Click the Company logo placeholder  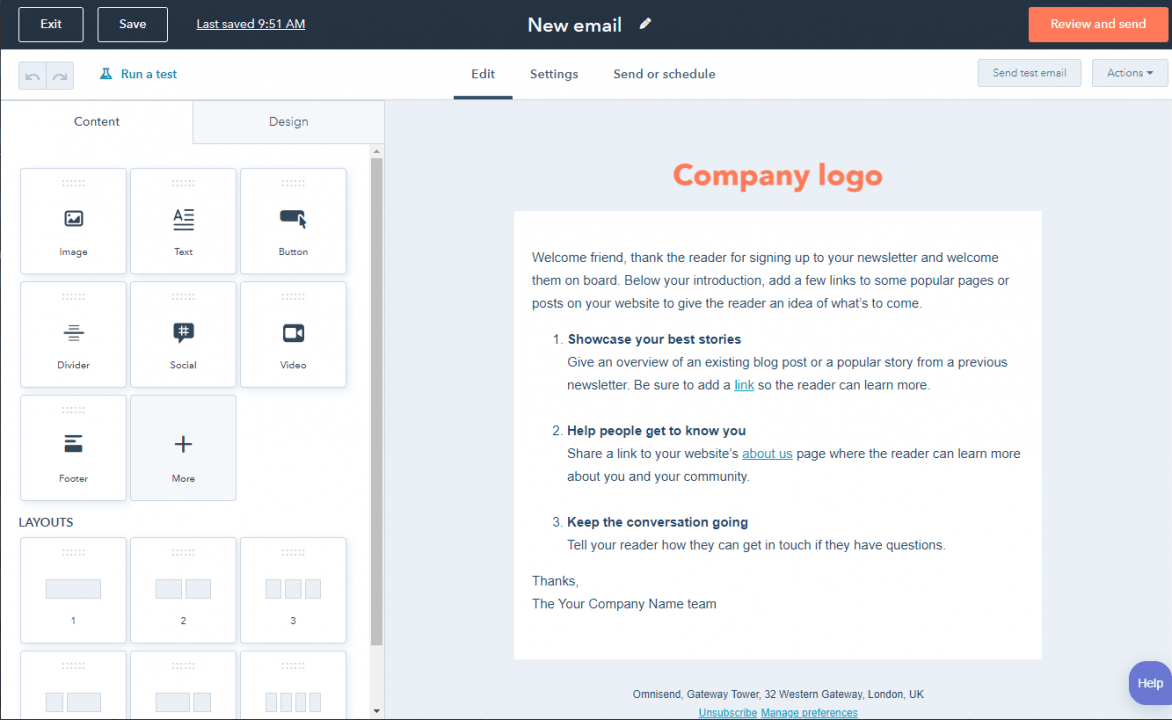pos(777,176)
